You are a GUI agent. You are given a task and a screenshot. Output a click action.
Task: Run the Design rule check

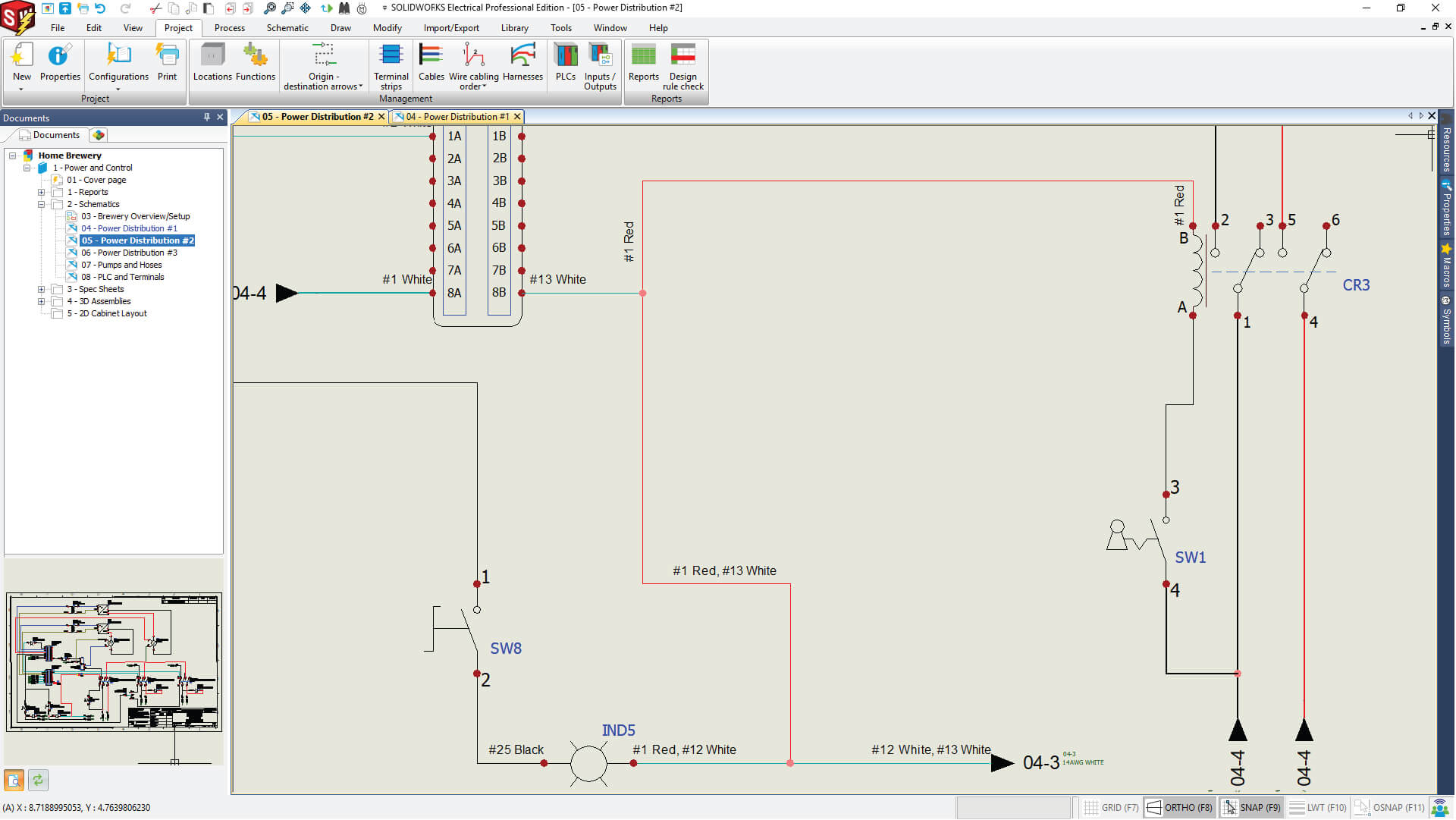[x=682, y=66]
